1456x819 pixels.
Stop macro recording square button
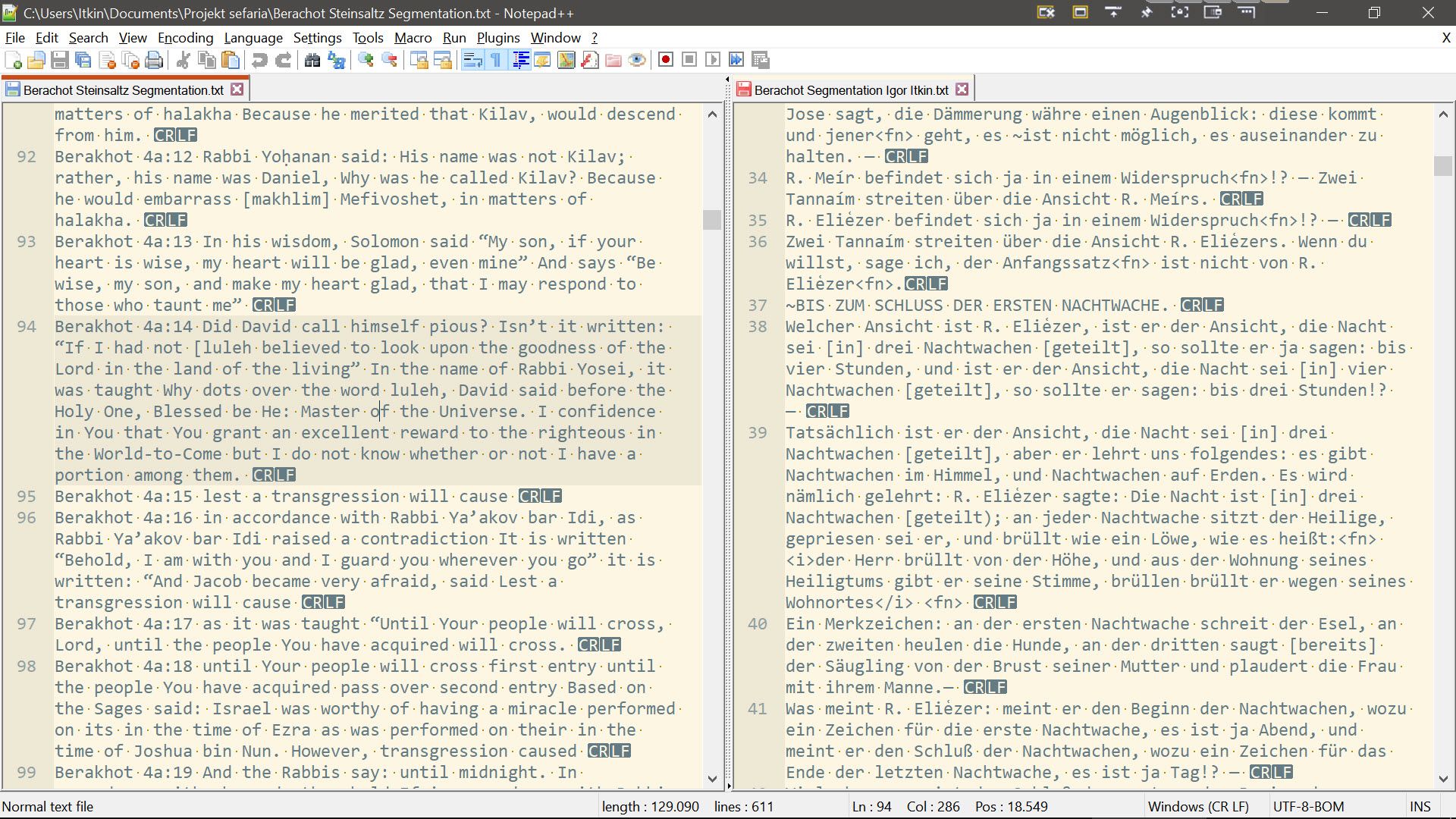[689, 60]
